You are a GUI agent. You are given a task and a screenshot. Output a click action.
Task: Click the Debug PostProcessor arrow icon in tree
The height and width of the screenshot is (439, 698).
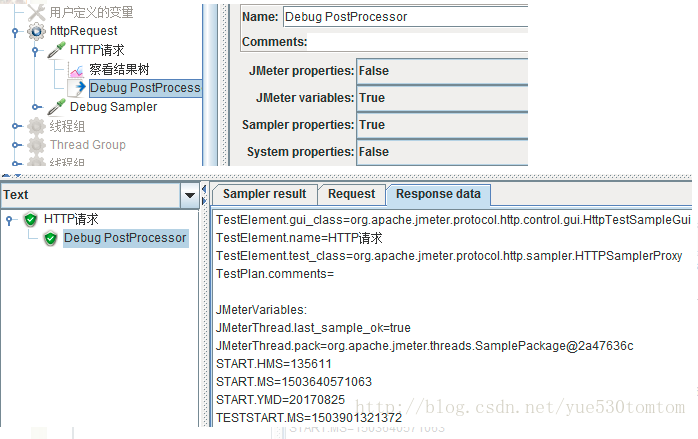(77, 88)
